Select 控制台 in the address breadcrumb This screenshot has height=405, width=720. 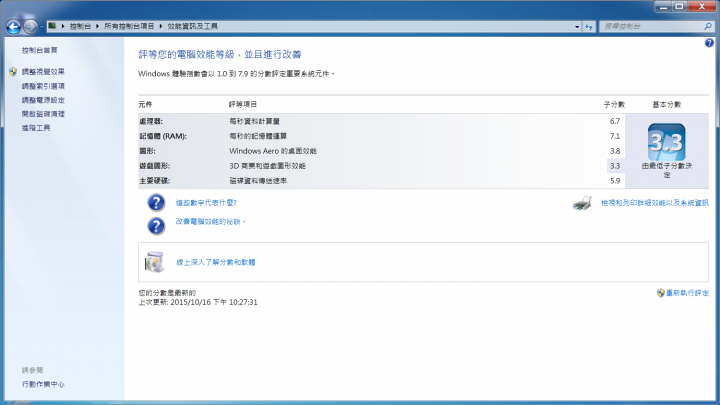pos(80,26)
